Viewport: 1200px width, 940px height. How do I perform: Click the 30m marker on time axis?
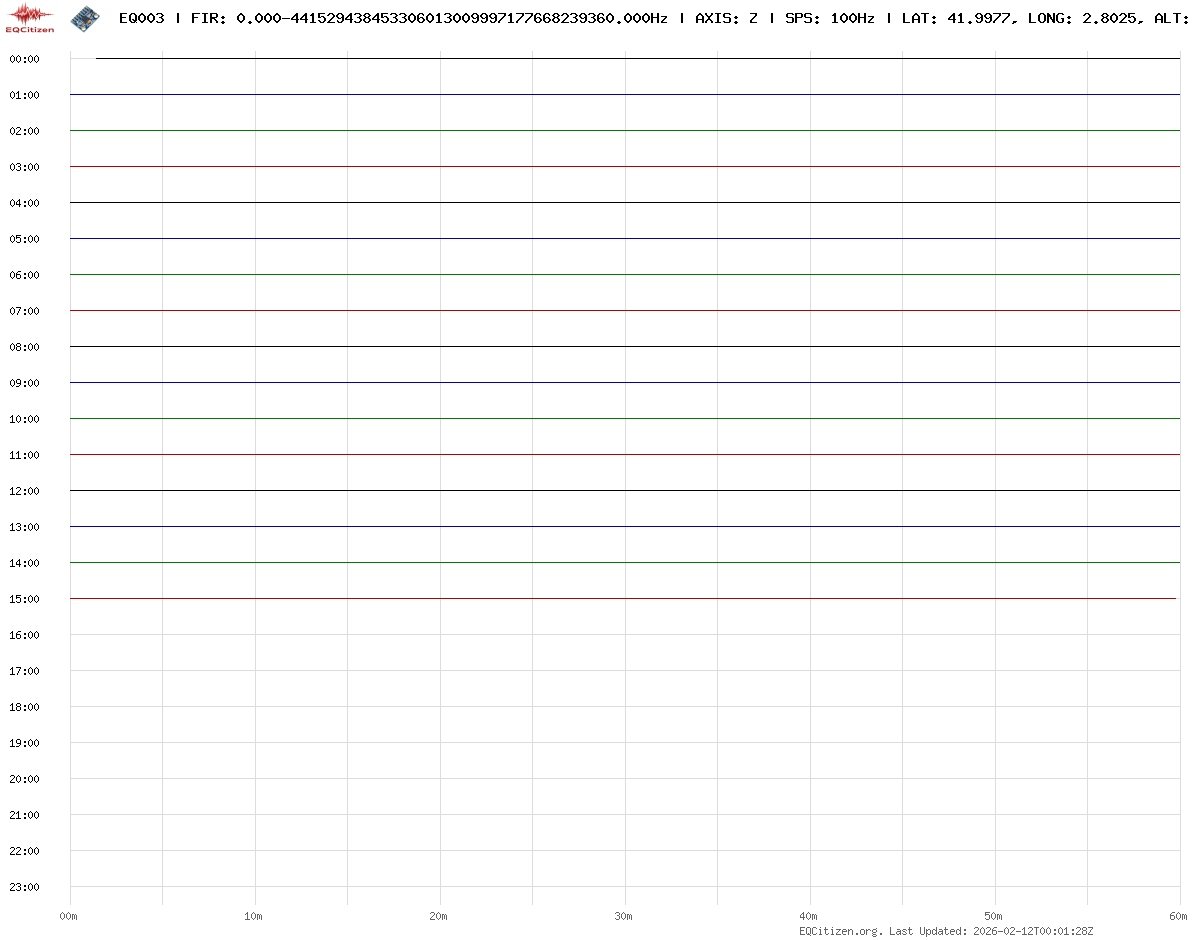click(x=624, y=916)
